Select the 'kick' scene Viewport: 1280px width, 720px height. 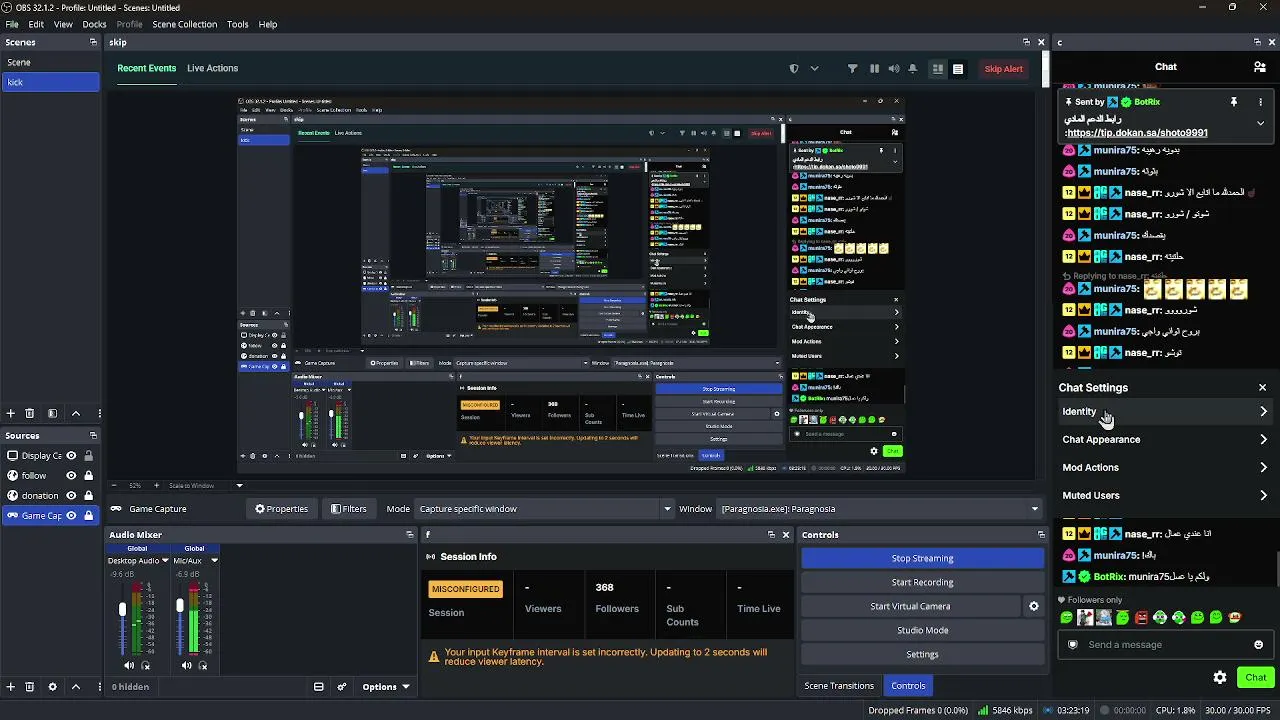point(50,82)
